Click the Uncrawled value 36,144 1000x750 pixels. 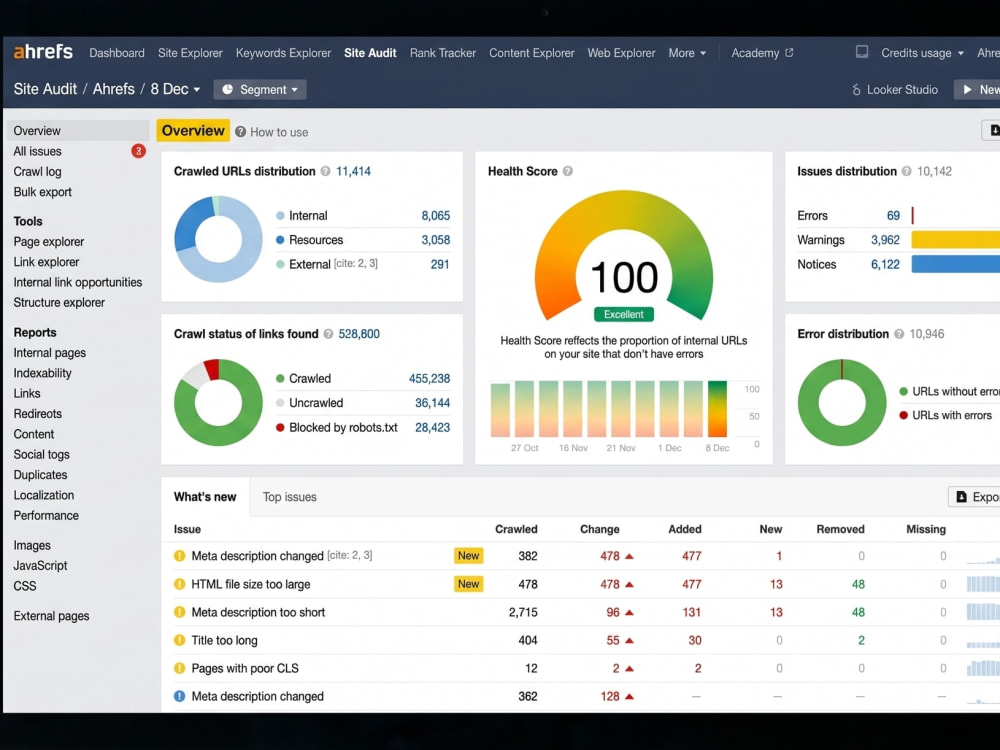click(x=432, y=403)
